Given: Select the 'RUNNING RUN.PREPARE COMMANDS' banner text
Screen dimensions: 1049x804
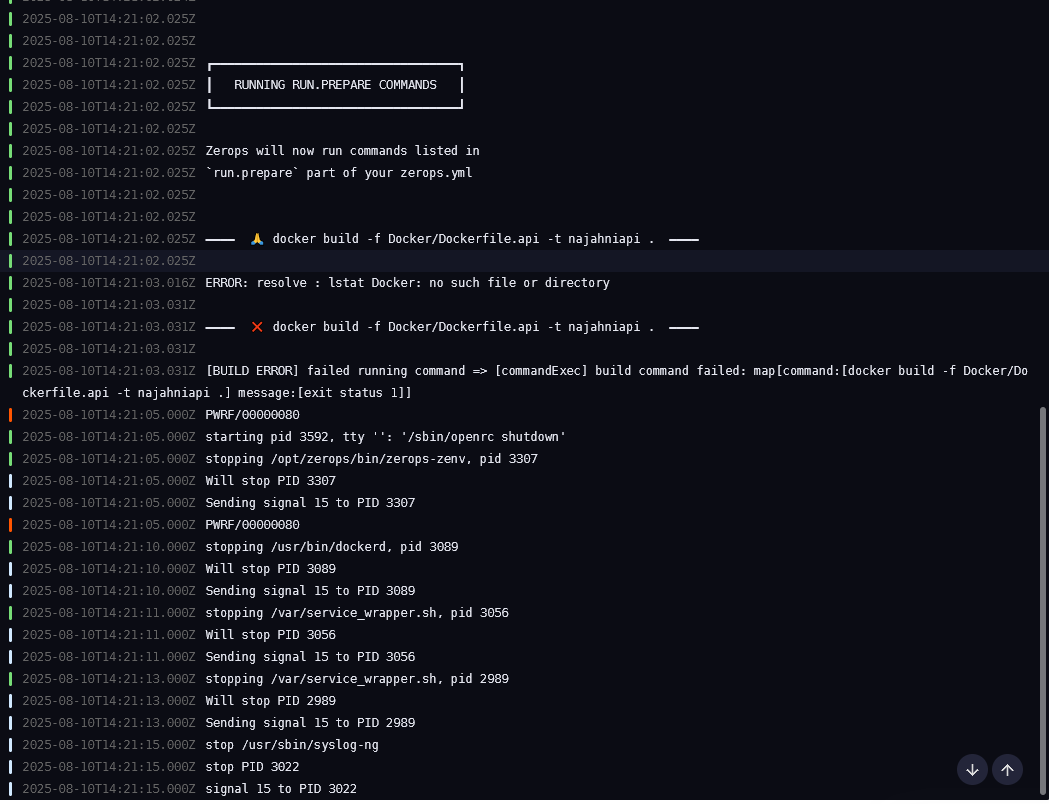Looking at the screenshot, I should (x=335, y=85).
